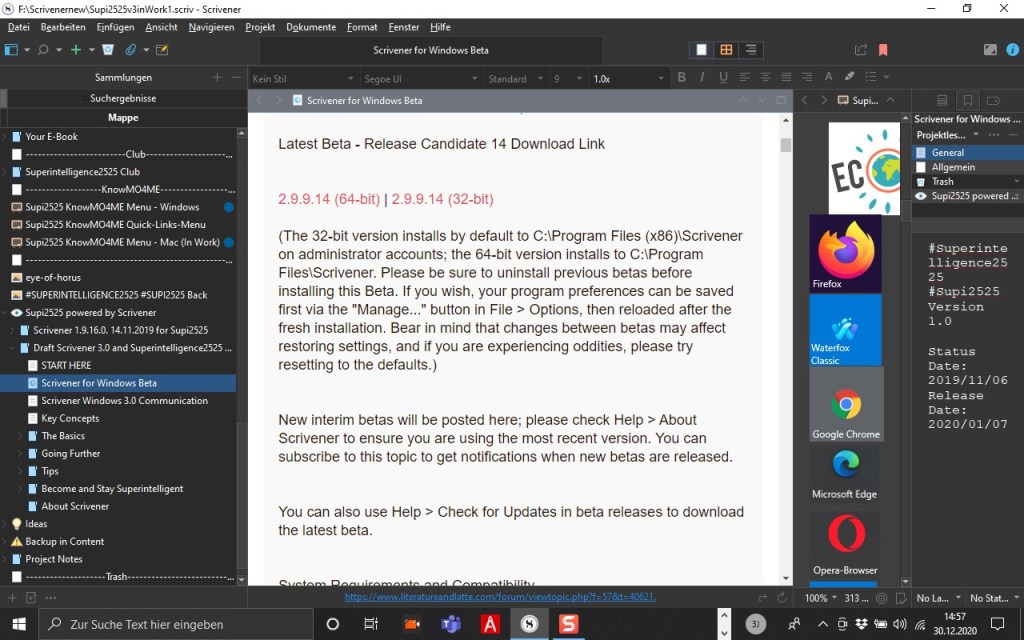Toggle italic formatting
The image size is (1024, 640).
[x=703, y=78]
